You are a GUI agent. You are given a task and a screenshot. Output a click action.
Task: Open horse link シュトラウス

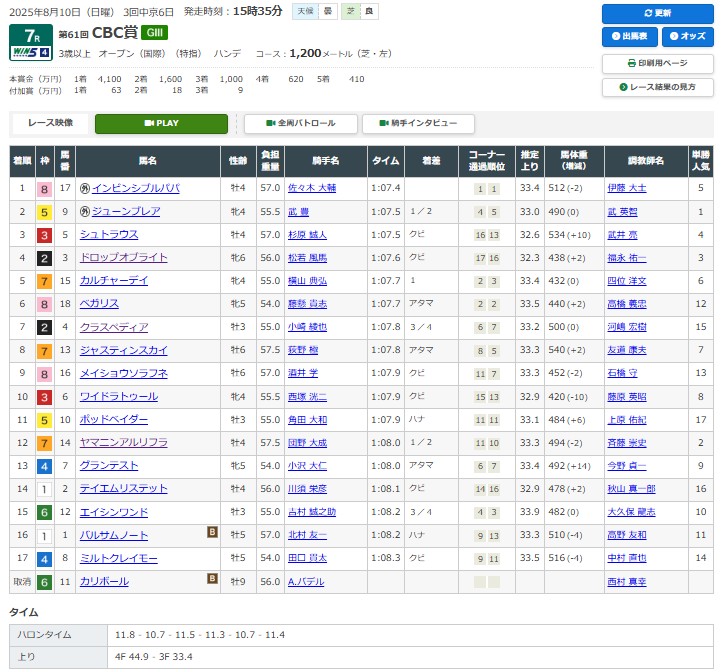[x=110, y=234]
